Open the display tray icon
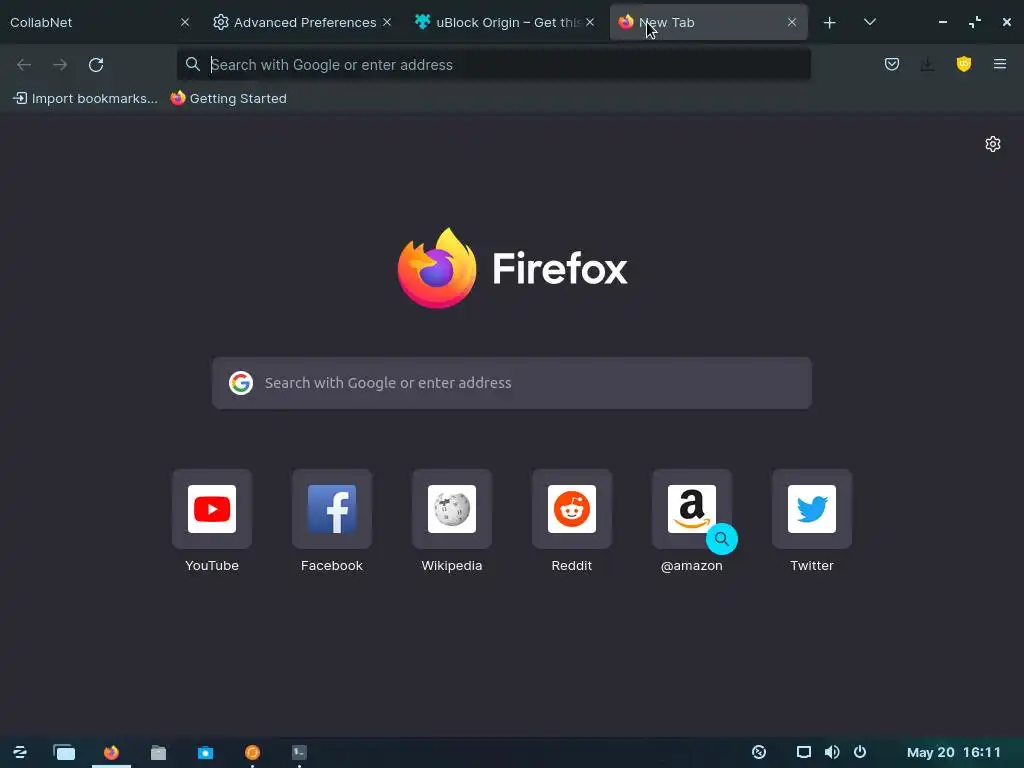This screenshot has height=768, width=1024. point(804,752)
